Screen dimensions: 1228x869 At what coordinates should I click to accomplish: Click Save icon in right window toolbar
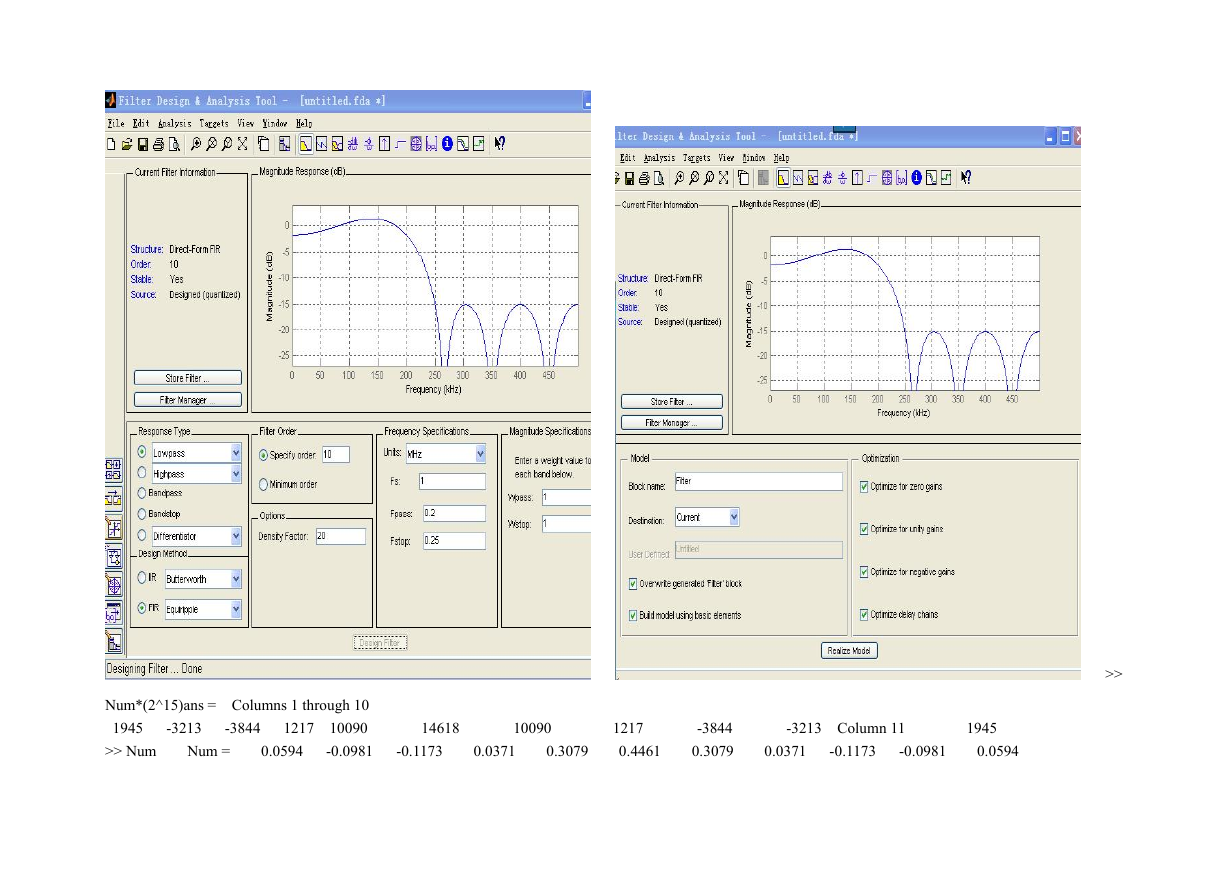point(629,178)
